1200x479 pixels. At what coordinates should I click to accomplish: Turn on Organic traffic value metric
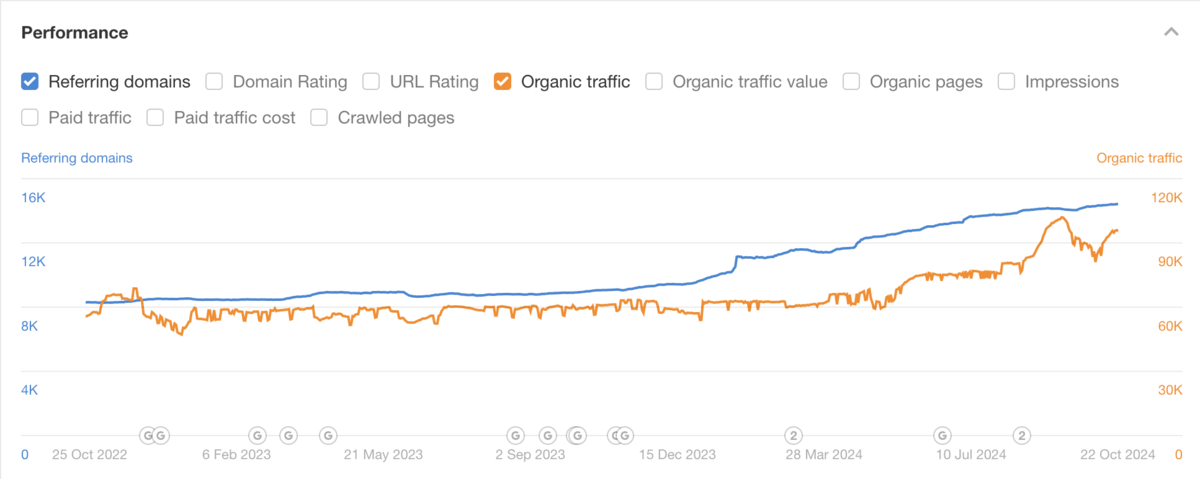[x=654, y=82]
